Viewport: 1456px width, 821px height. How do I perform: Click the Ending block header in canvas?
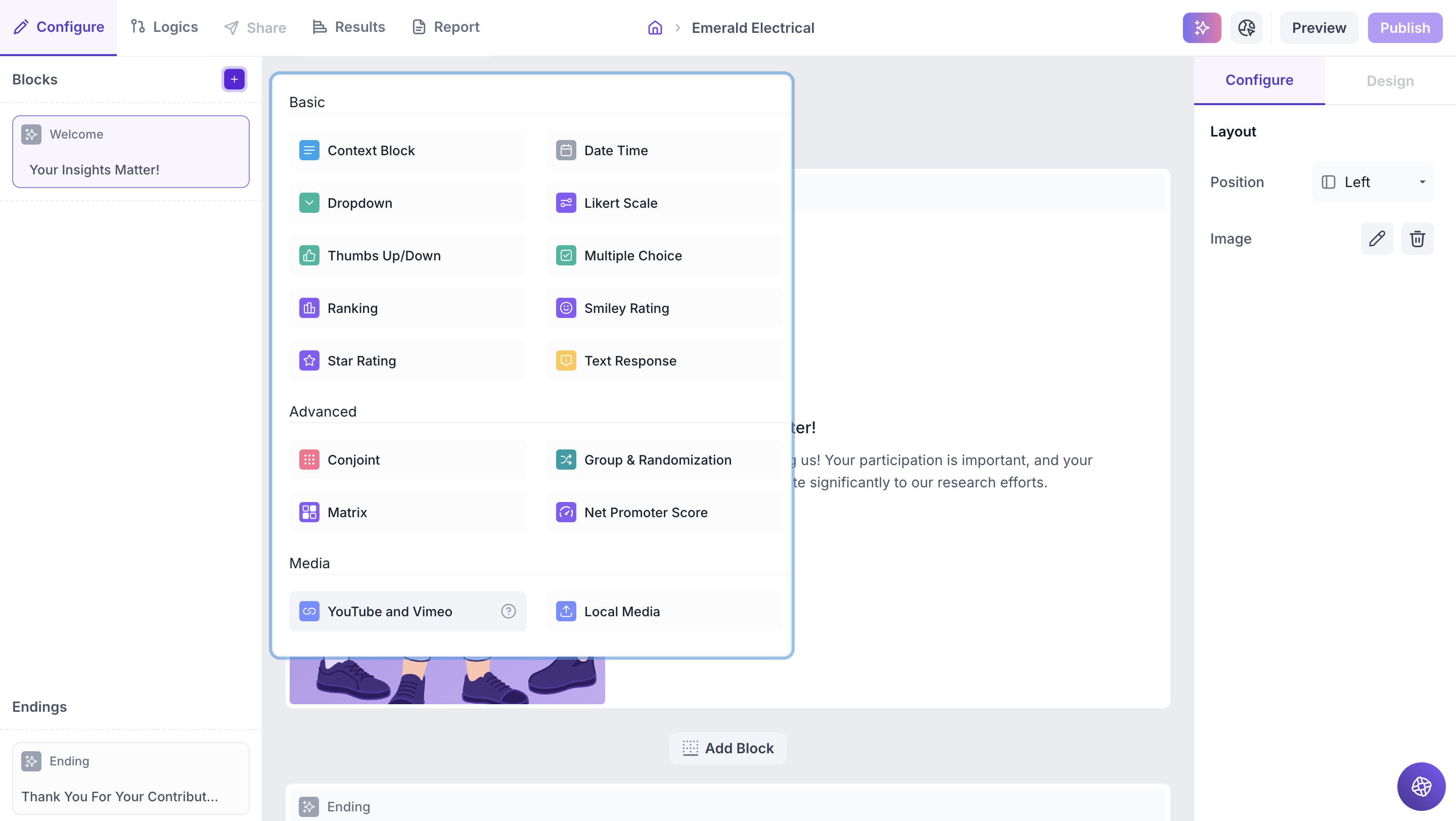[727, 806]
